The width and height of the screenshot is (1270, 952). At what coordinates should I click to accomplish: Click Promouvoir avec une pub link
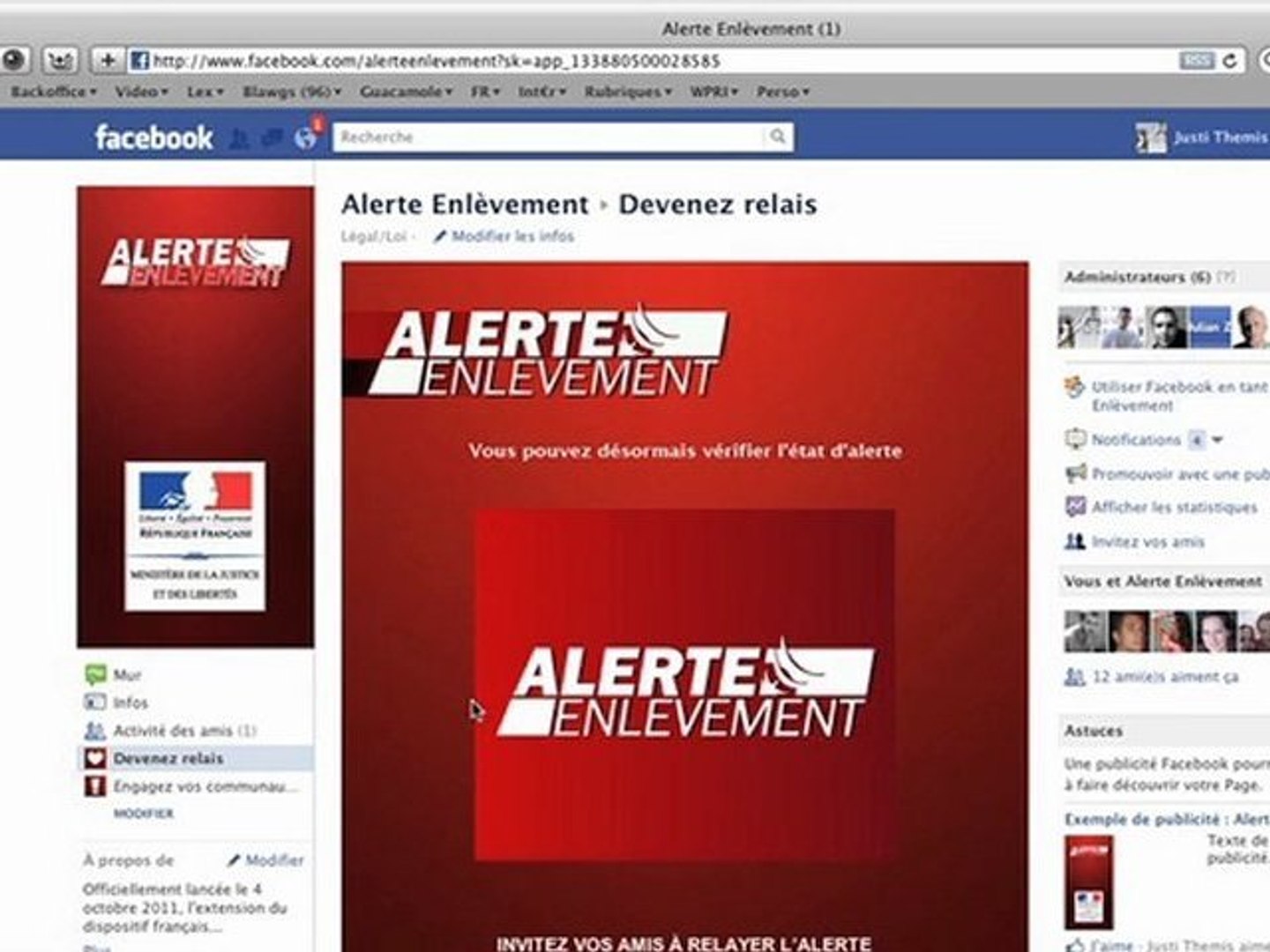pyautogui.click(x=1180, y=474)
